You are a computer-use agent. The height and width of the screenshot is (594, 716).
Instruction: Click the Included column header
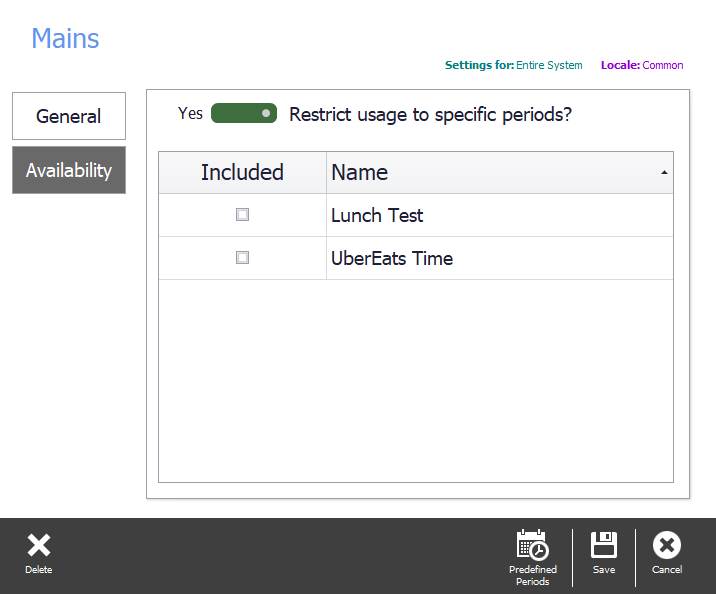(x=242, y=173)
